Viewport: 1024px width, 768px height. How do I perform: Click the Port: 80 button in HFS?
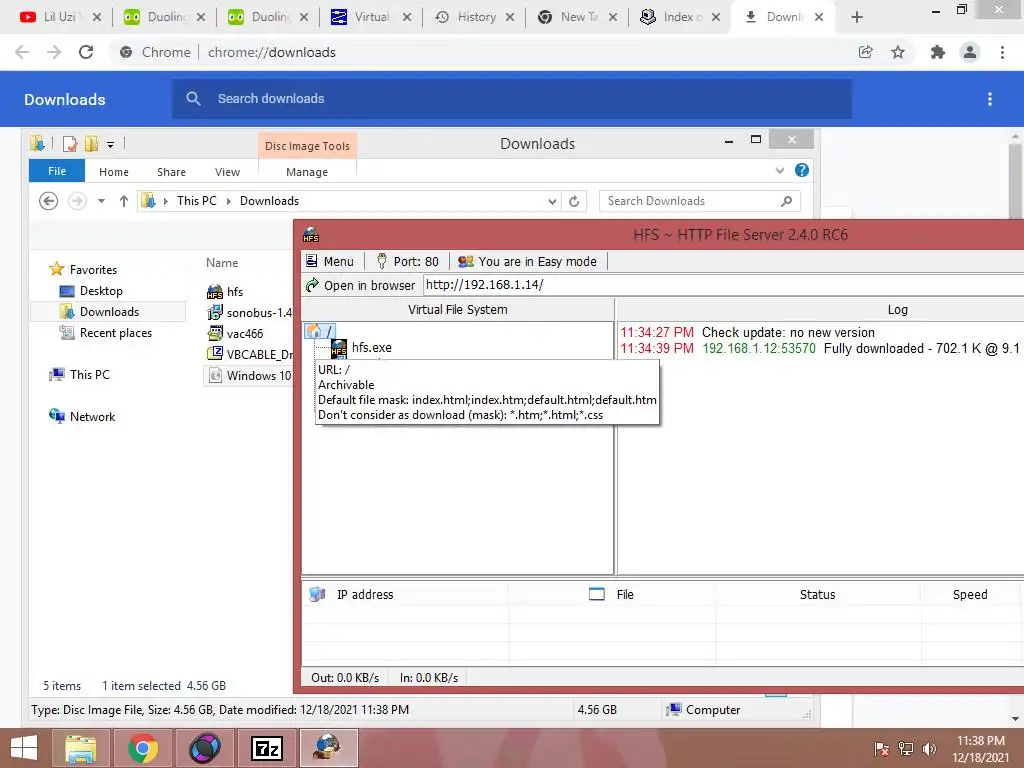[408, 261]
